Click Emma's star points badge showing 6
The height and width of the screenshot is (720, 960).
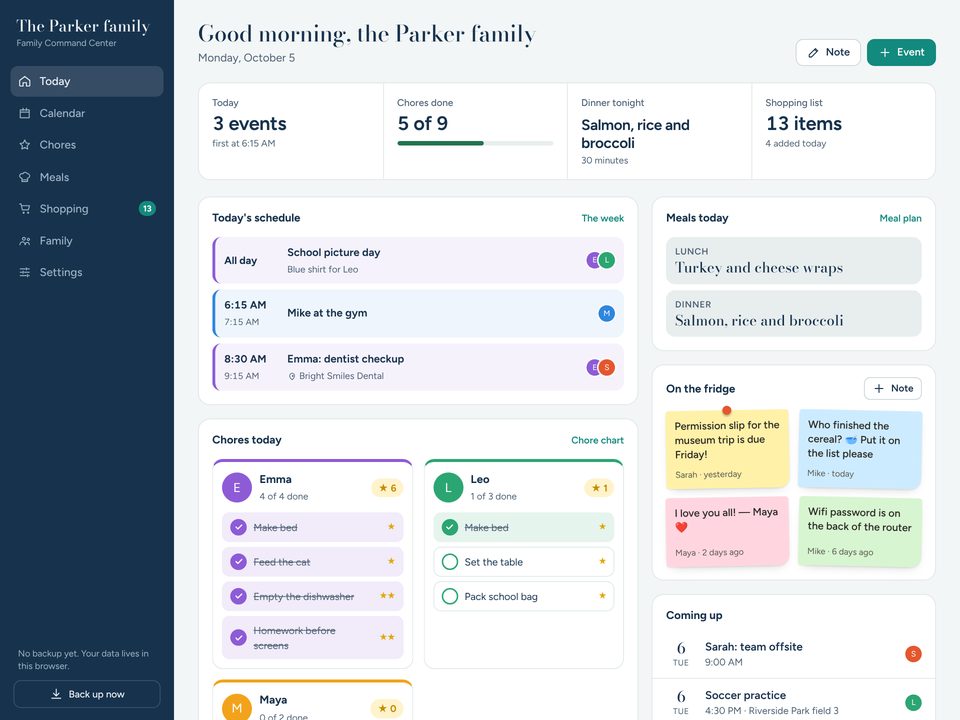[388, 488]
